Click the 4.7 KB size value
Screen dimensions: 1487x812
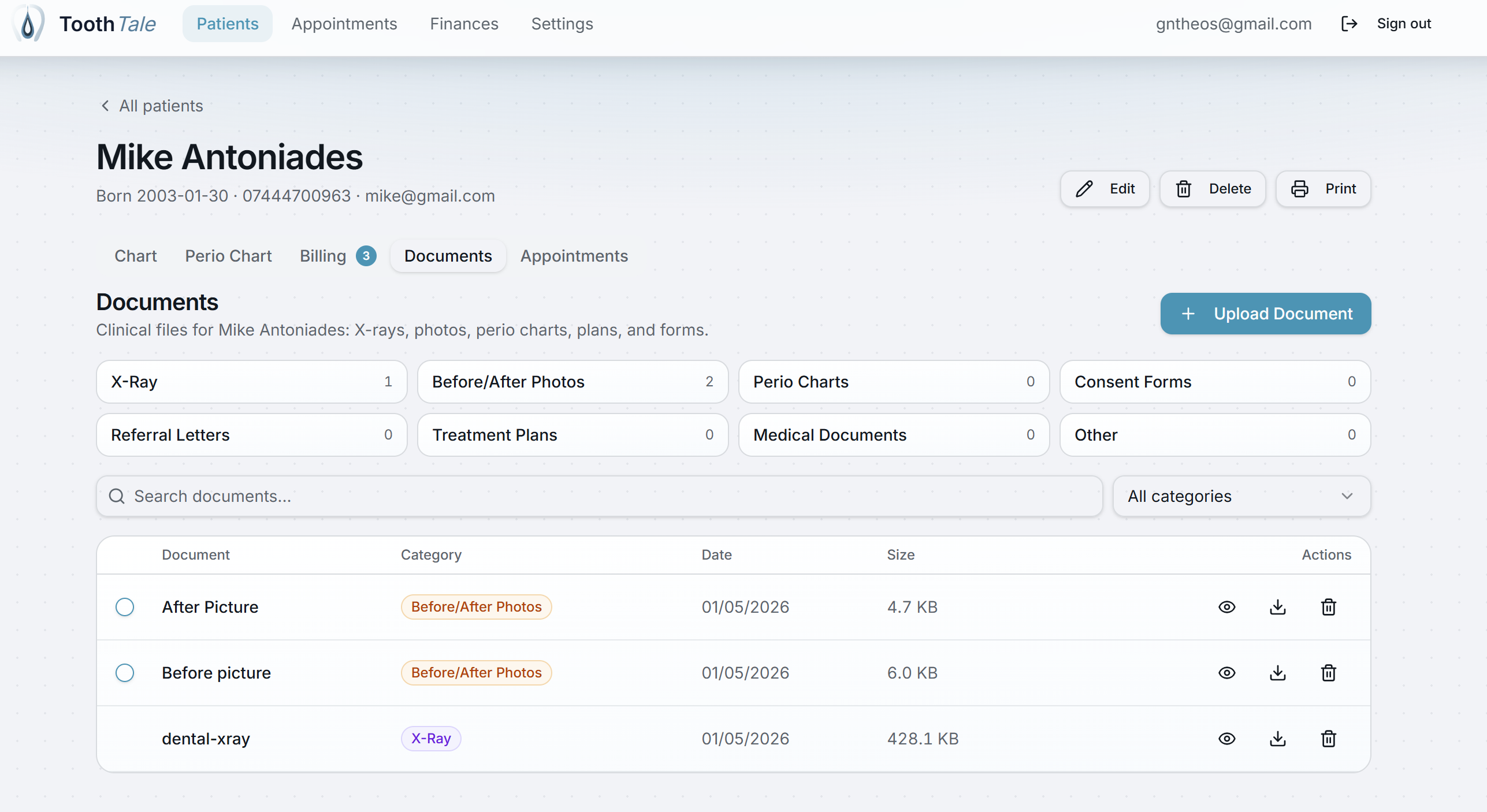912,607
